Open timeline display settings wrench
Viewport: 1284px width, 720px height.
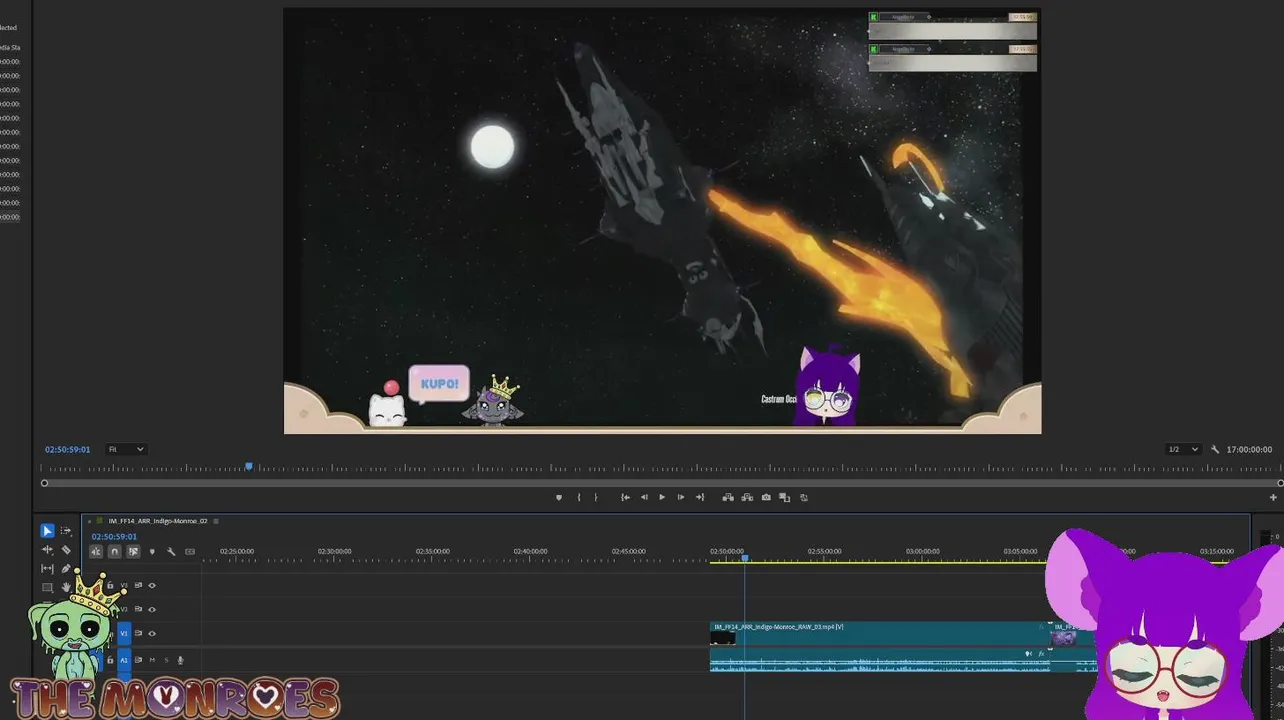click(171, 551)
